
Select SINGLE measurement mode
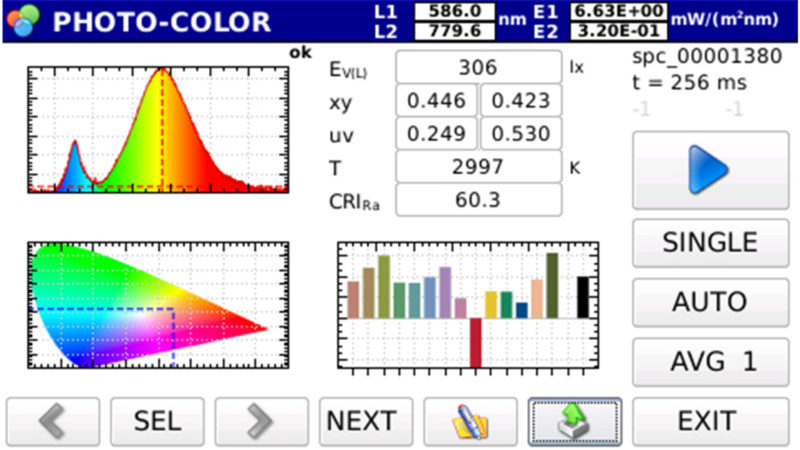point(710,242)
